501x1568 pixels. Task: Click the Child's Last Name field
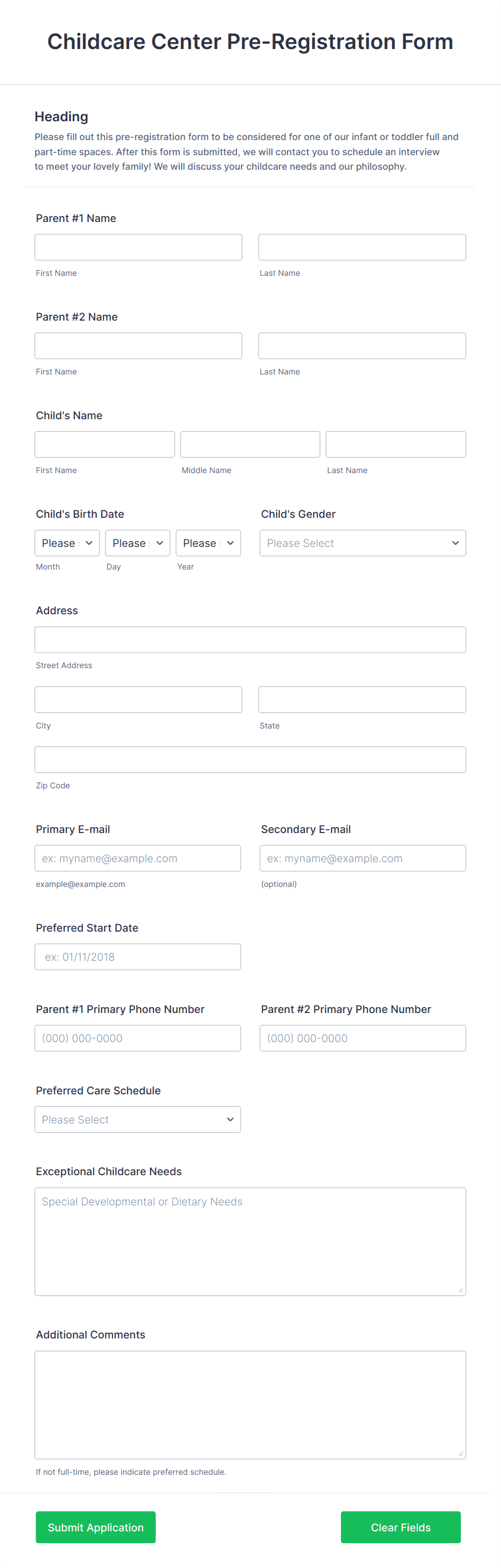point(395,444)
